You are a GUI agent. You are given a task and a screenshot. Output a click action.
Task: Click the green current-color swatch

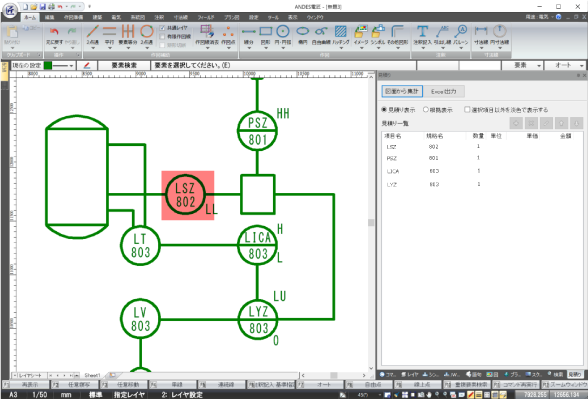tap(48, 66)
